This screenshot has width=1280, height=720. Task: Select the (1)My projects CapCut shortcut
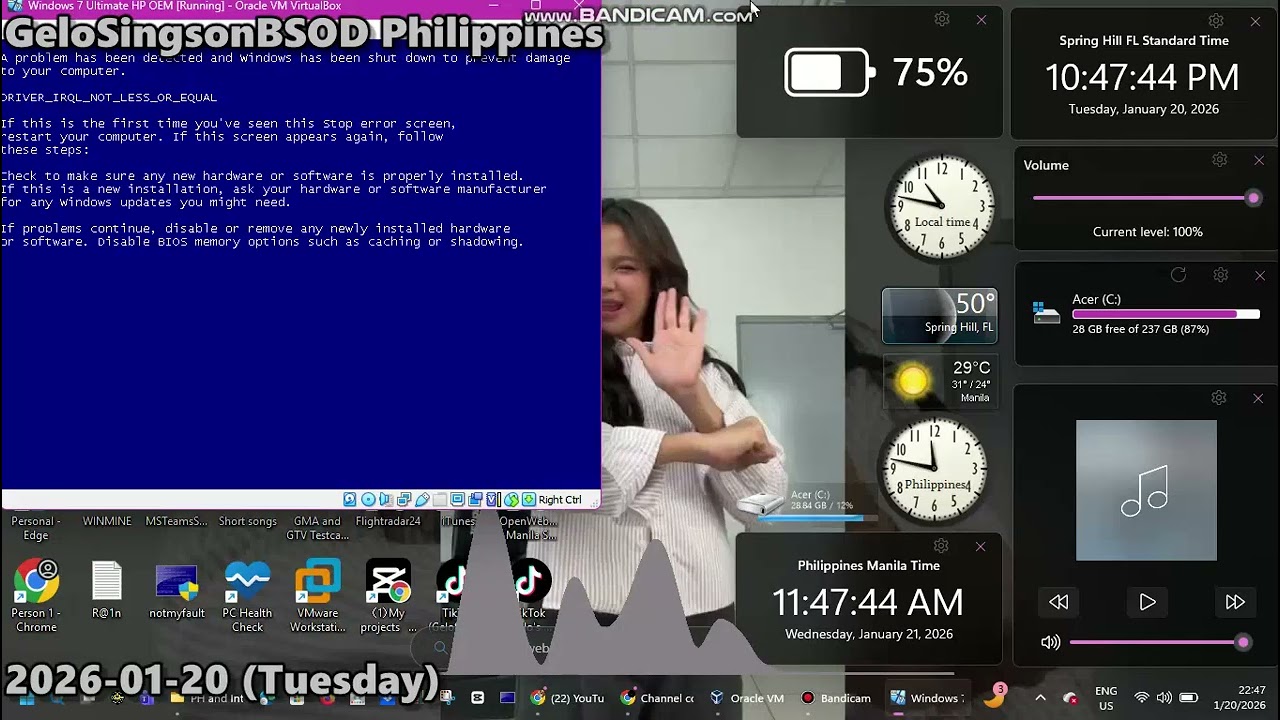coord(388,597)
